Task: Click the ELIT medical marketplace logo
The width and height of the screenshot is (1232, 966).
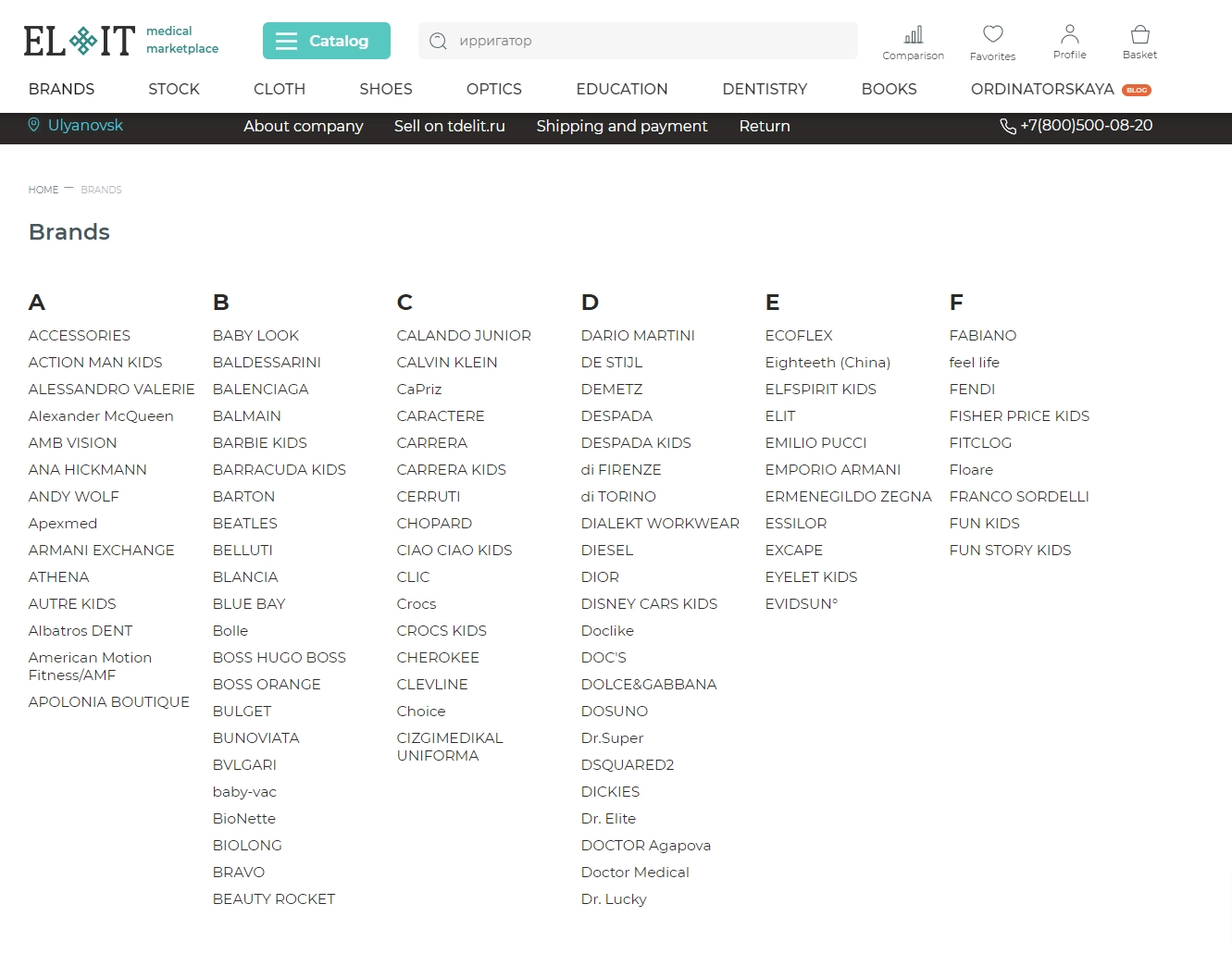Action: tap(121, 41)
